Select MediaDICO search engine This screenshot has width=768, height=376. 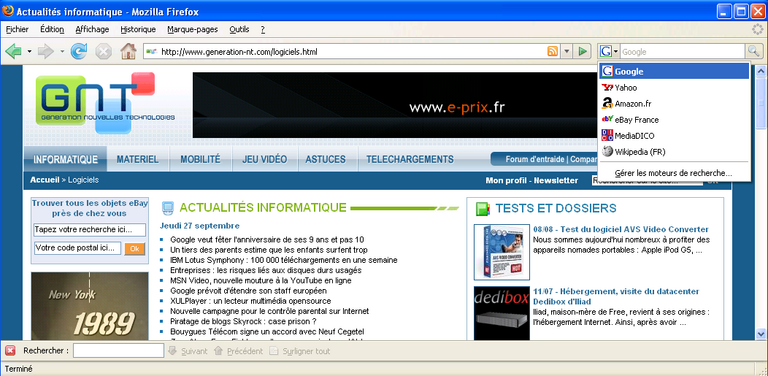point(674,136)
